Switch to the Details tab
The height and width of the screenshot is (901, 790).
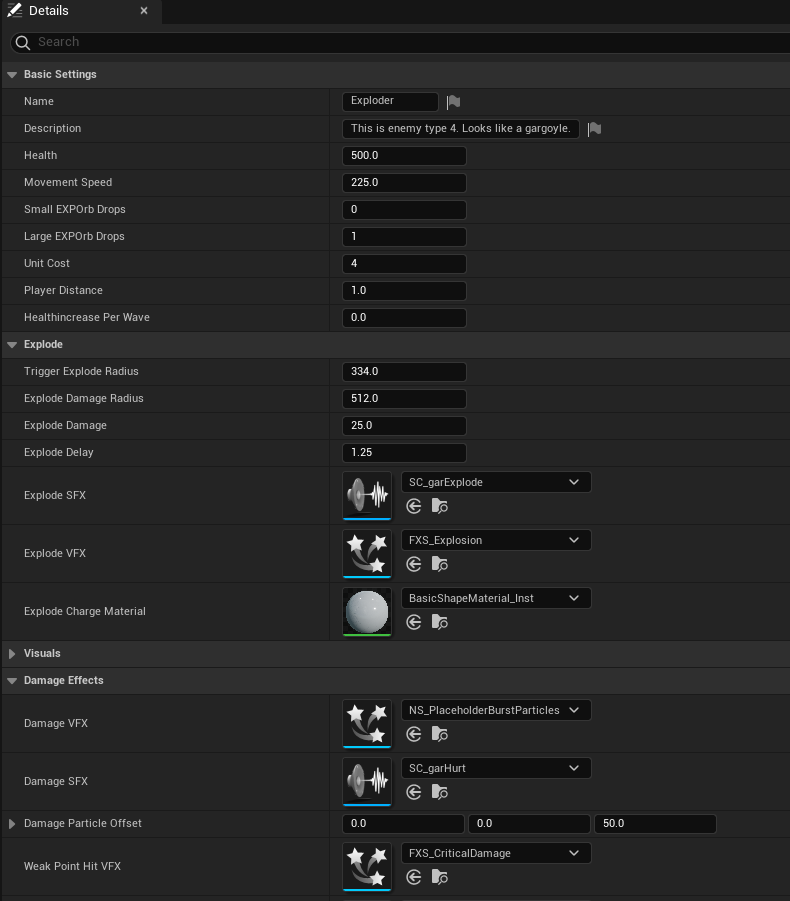click(48, 11)
